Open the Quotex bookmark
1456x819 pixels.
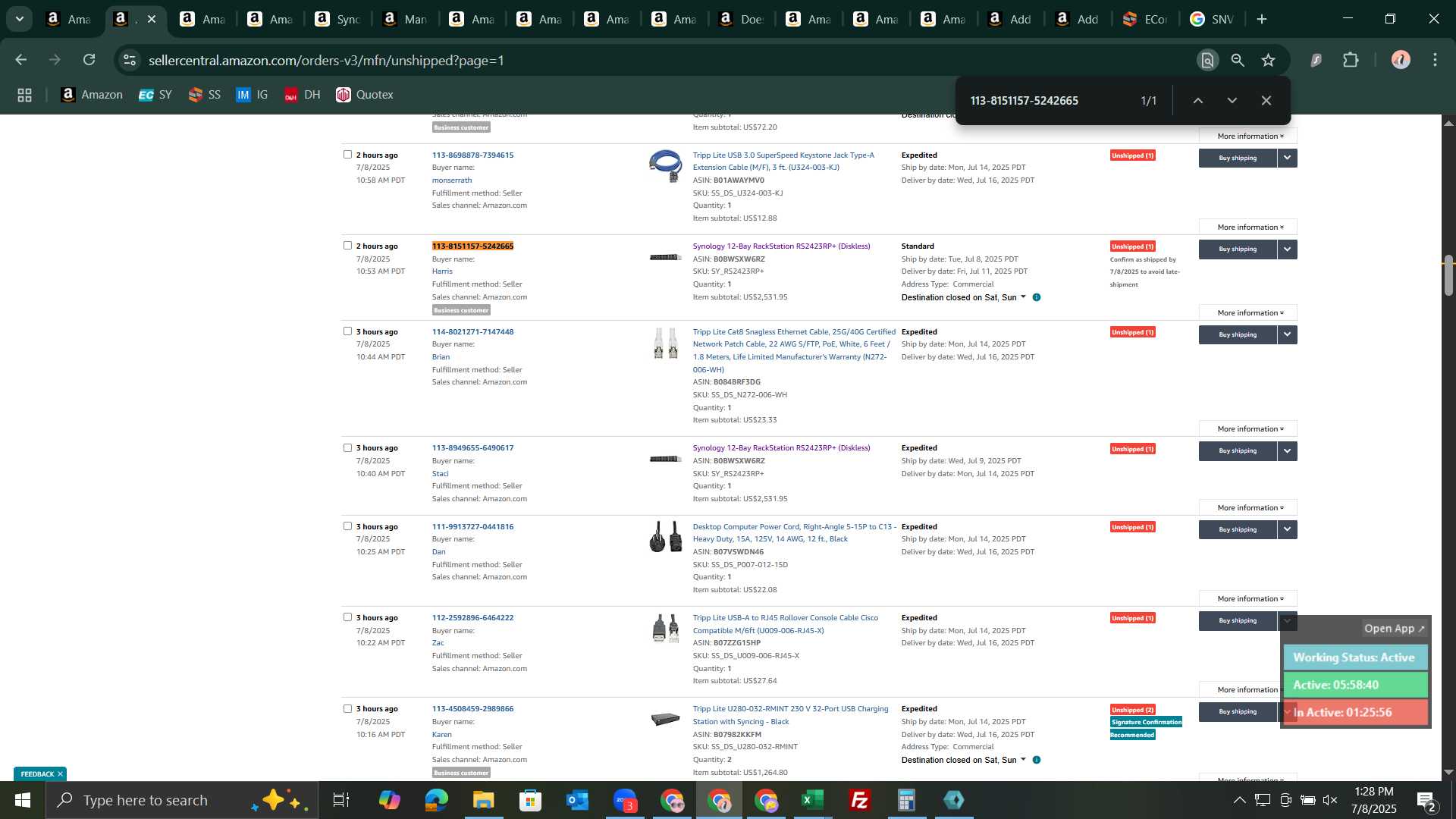pos(365,95)
